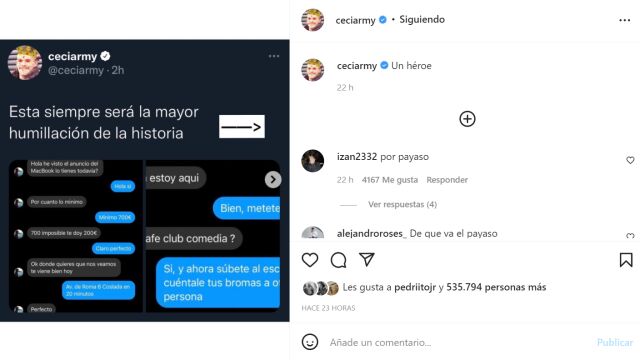Open the post options three-dot menu

pyautogui.click(x=624, y=20)
